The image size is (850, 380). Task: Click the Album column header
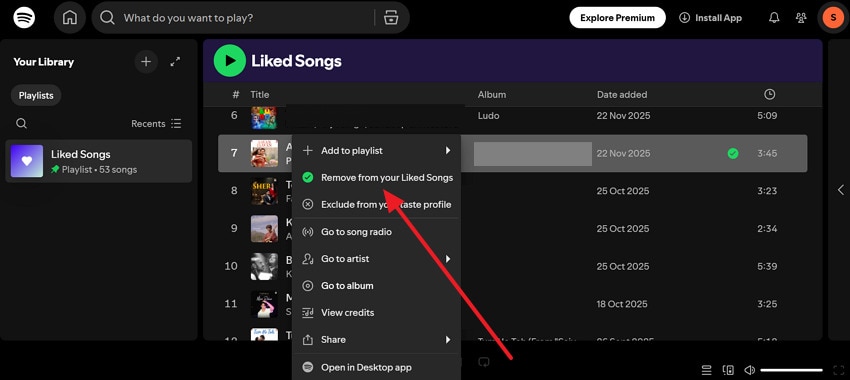tap(492, 94)
